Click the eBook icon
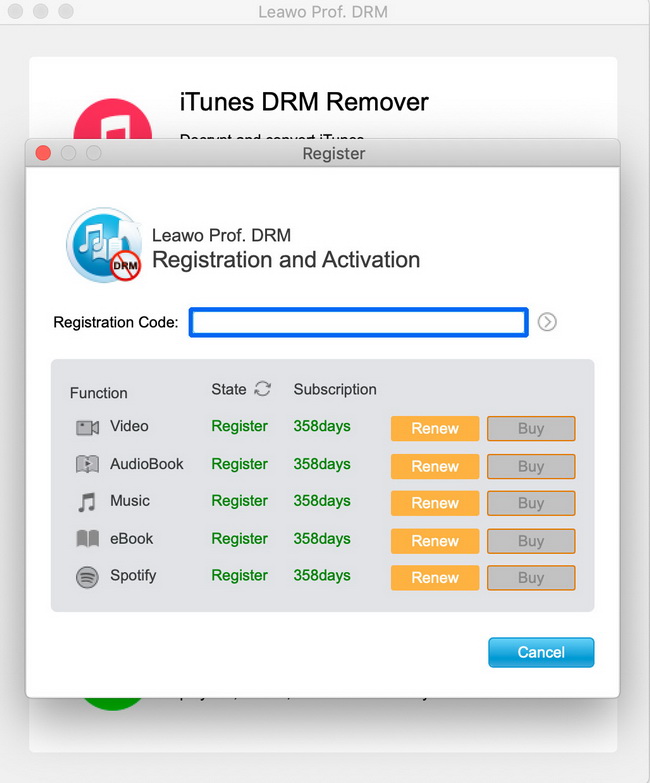The image size is (650, 783). click(x=87, y=539)
